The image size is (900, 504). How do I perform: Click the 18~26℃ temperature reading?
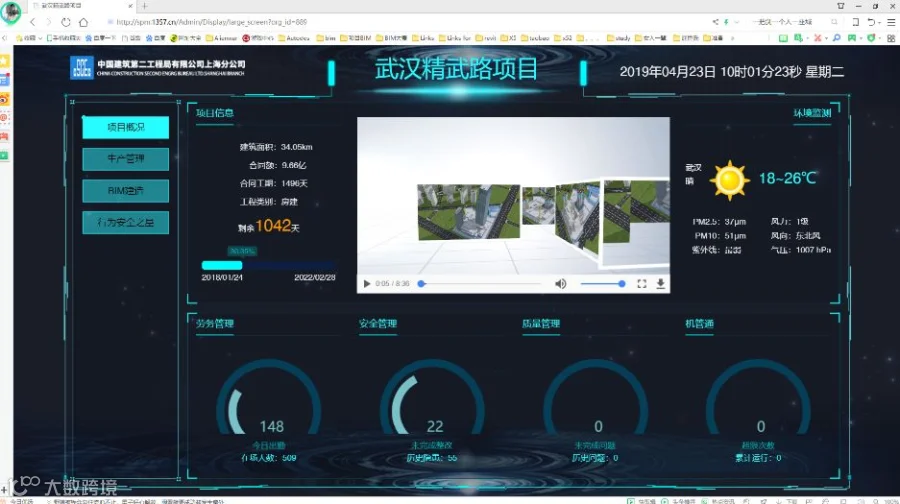pos(788,179)
